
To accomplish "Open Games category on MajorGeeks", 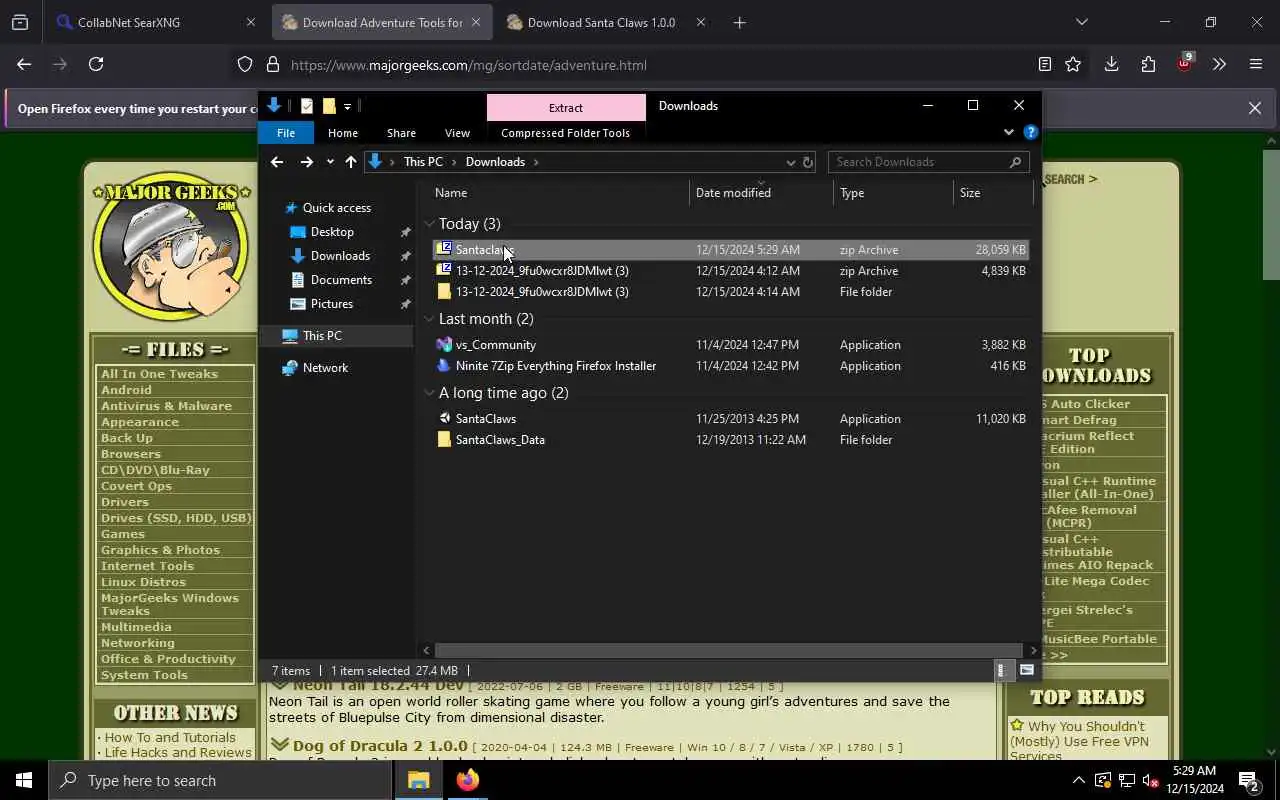I will click(x=123, y=534).
